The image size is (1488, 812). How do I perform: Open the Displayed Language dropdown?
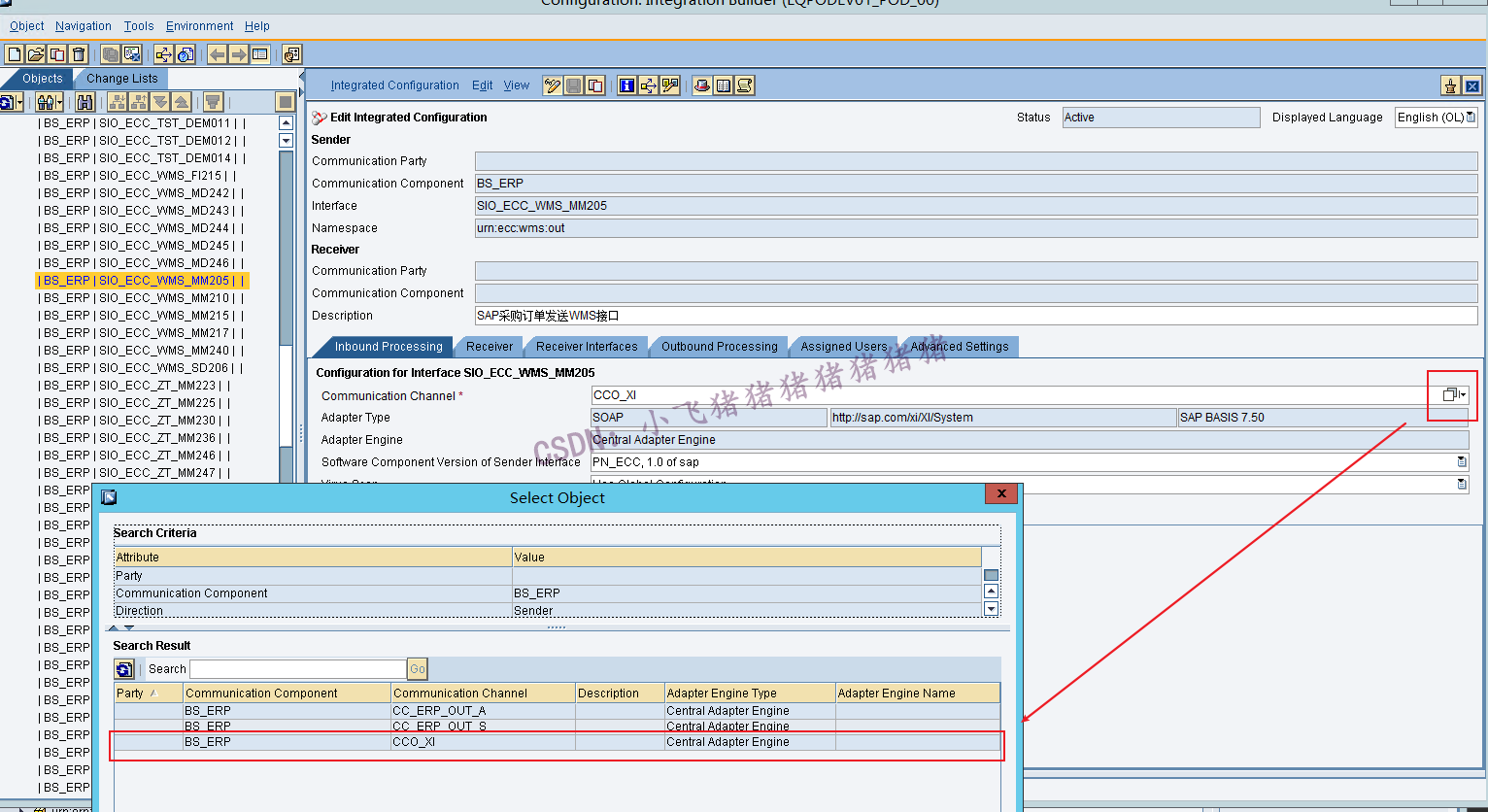[x=1471, y=118]
